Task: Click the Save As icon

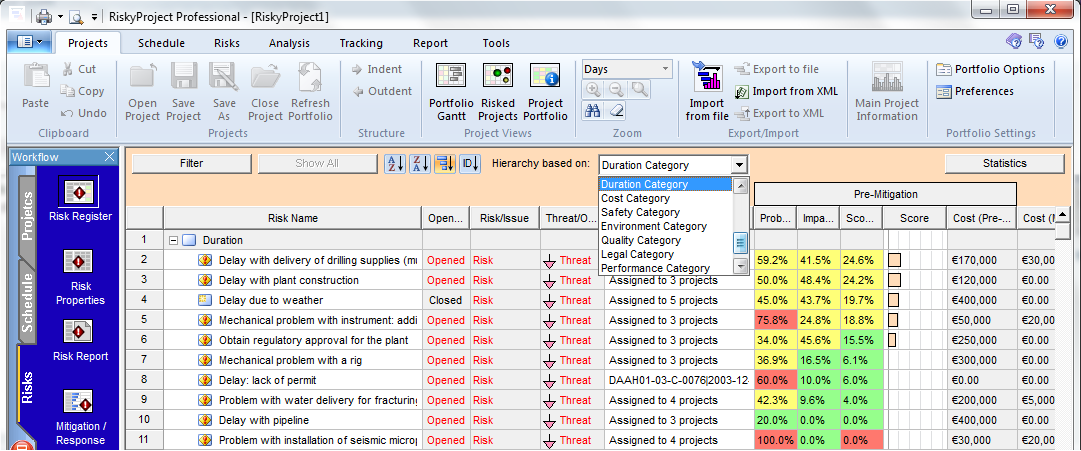Action: click(224, 77)
